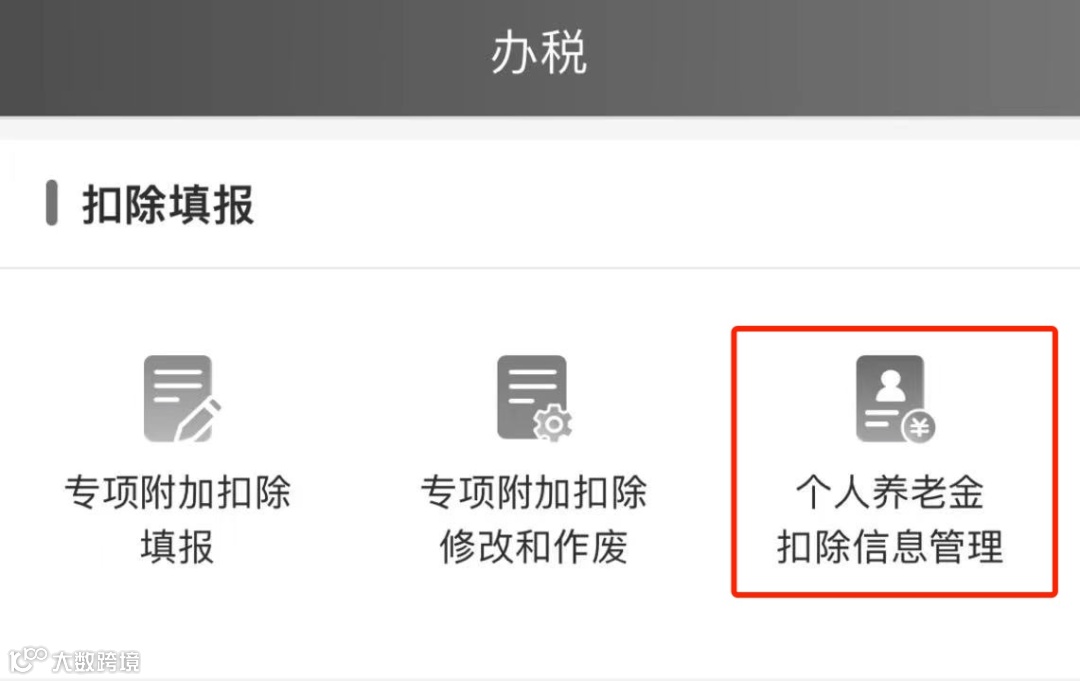Open 扣除信息管理 text link
This screenshot has height=681, width=1080.
click(890, 547)
